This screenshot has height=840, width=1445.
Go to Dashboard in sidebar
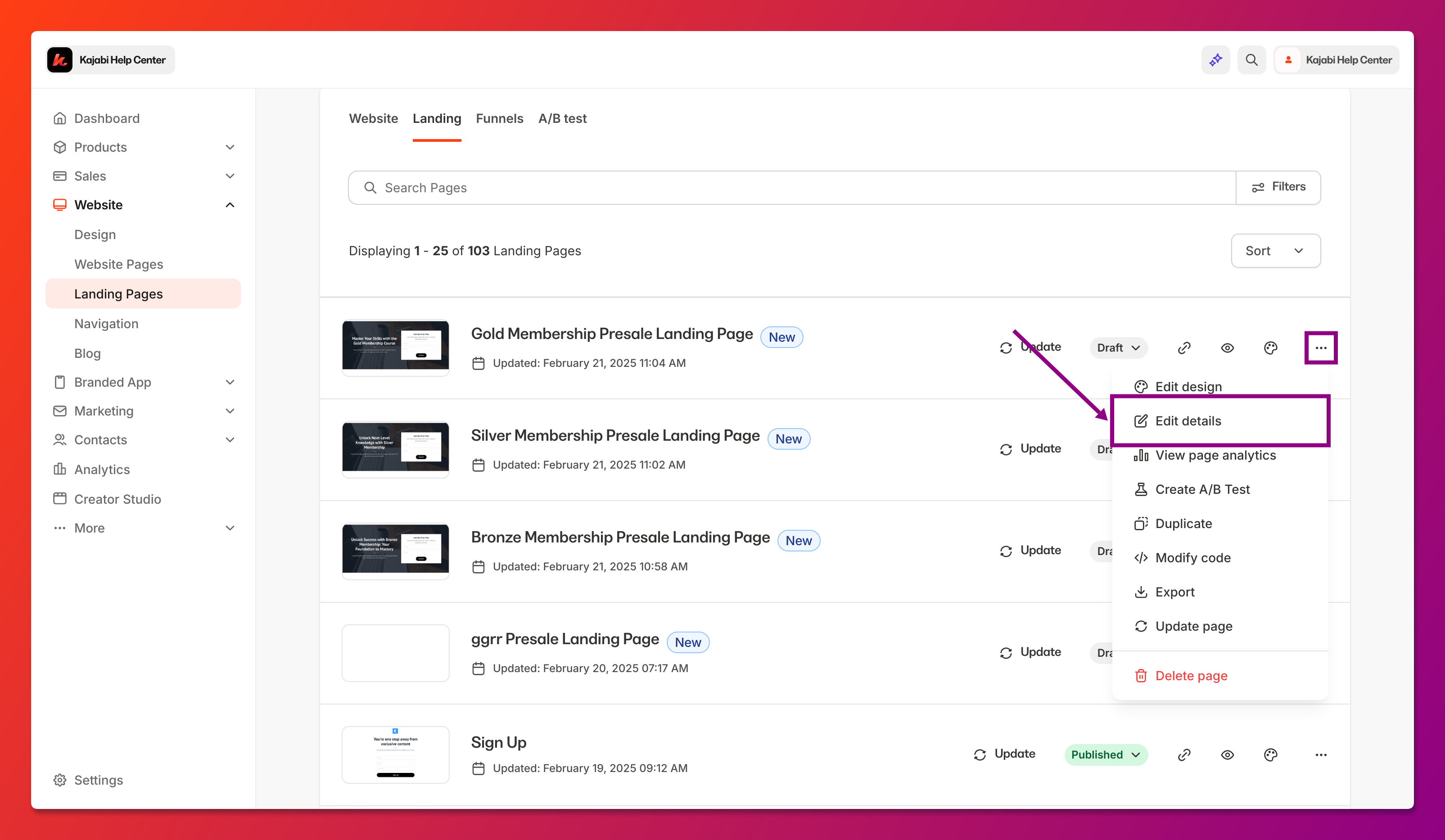(107, 118)
